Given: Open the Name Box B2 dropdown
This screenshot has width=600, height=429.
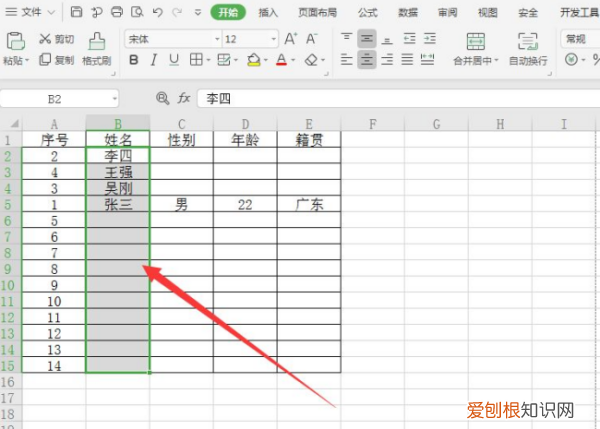Looking at the screenshot, I should 114,99.
